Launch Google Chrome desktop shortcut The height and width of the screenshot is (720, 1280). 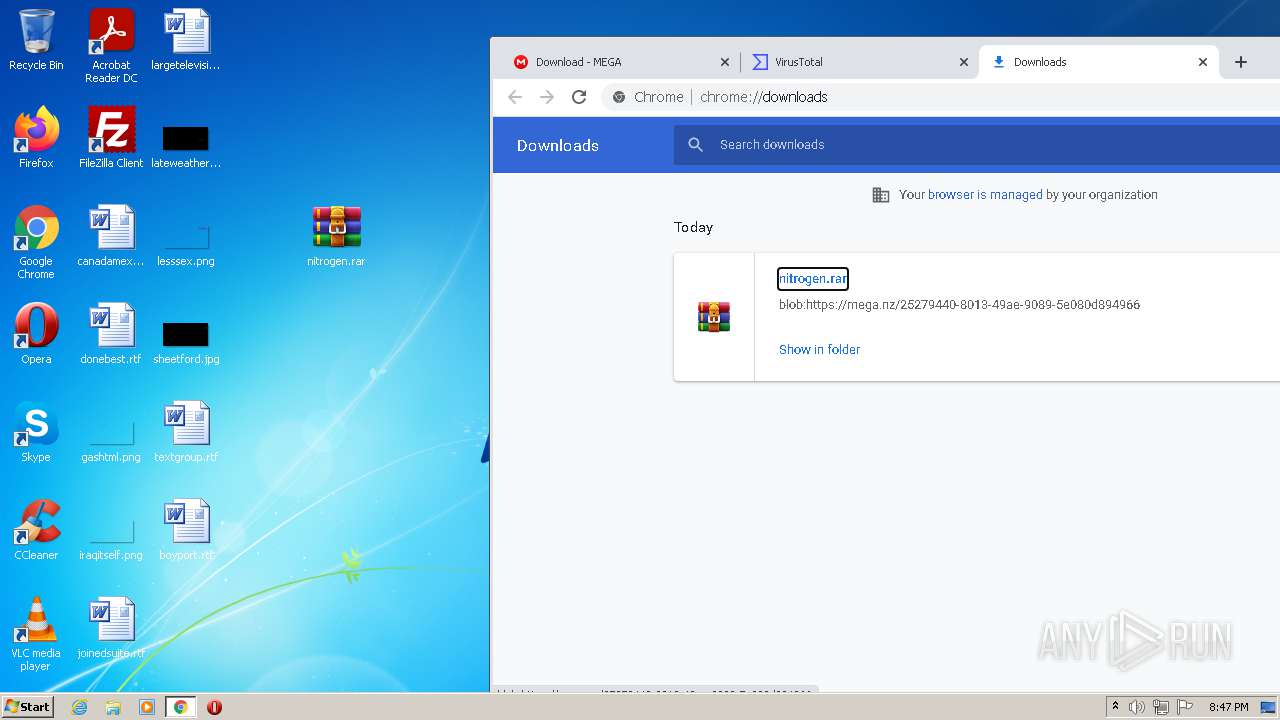pyautogui.click(x=36, y=242)
